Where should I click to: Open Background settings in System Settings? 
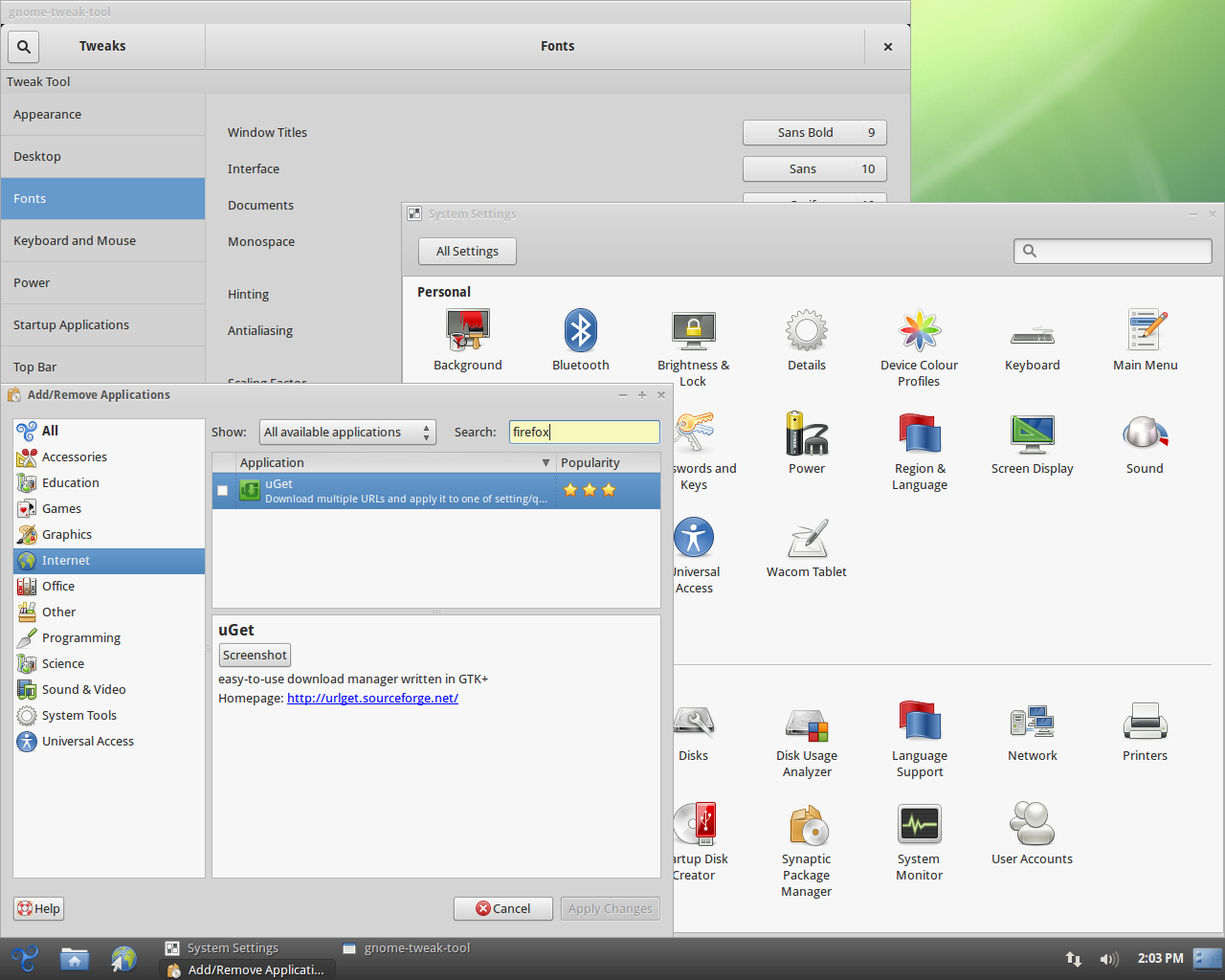click(468, 331)
